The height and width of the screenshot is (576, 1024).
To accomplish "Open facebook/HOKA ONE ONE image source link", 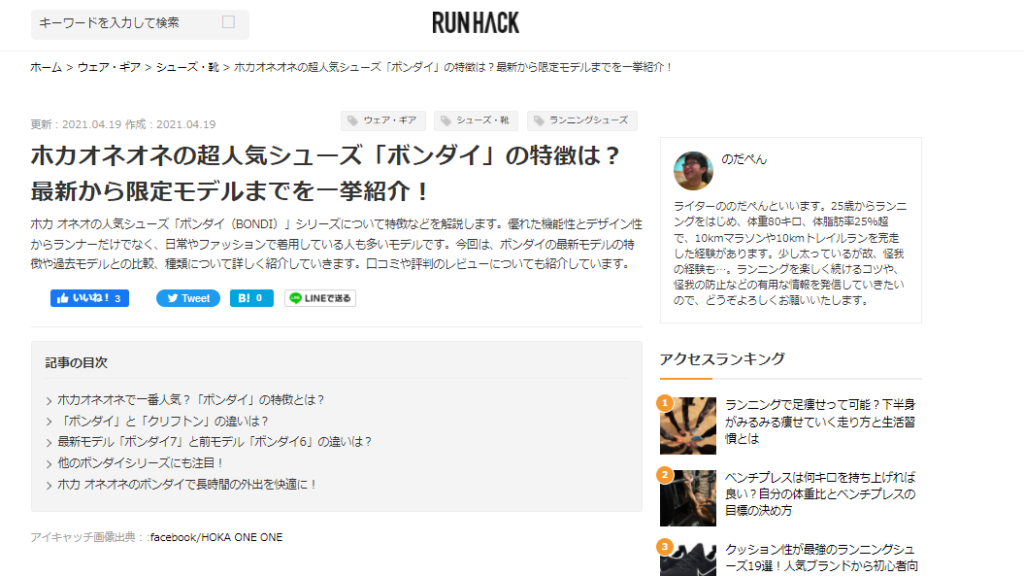I will click(x=216, y=537).
